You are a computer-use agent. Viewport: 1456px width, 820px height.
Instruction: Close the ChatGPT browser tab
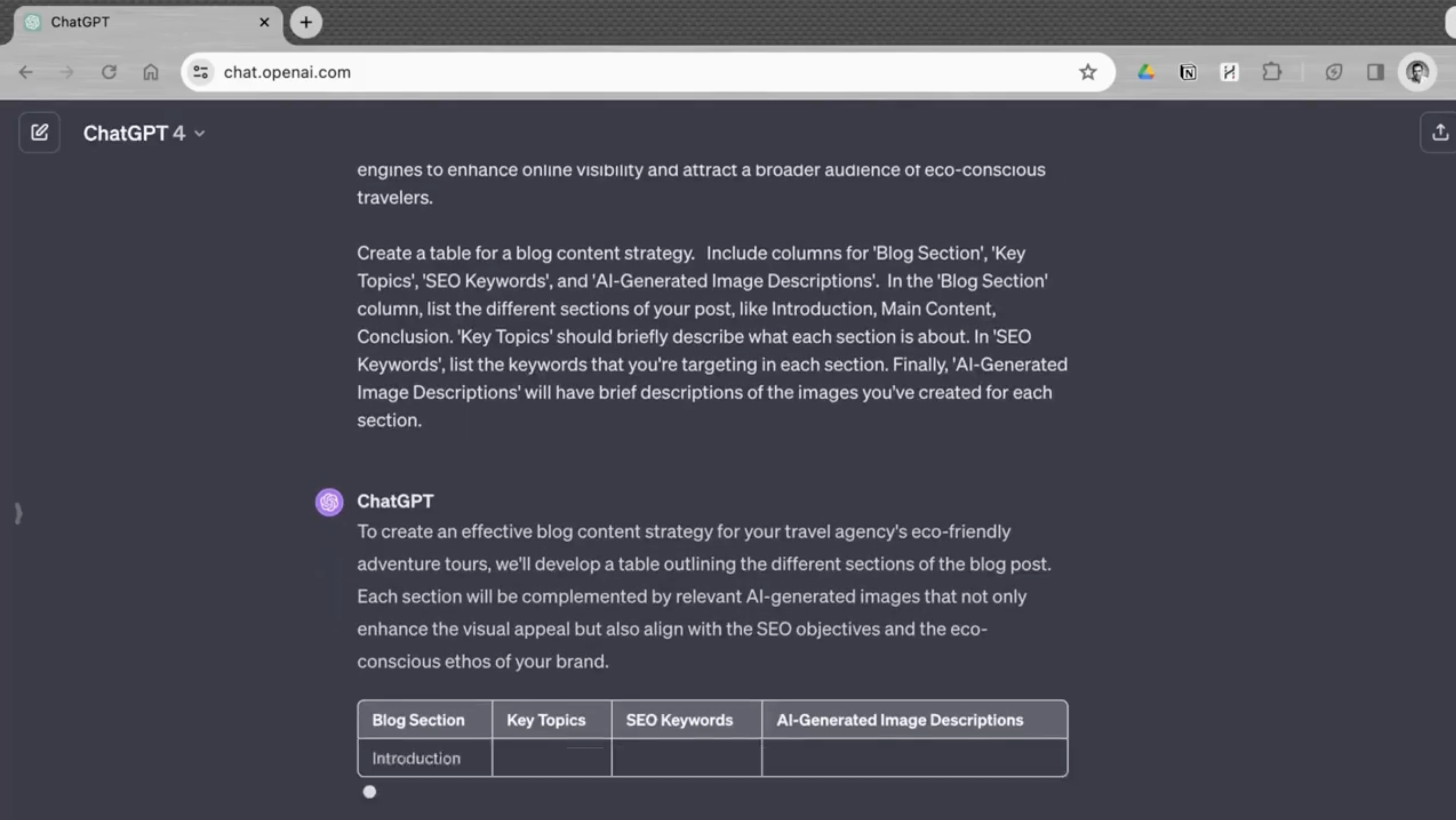click(x=264, y=22)
